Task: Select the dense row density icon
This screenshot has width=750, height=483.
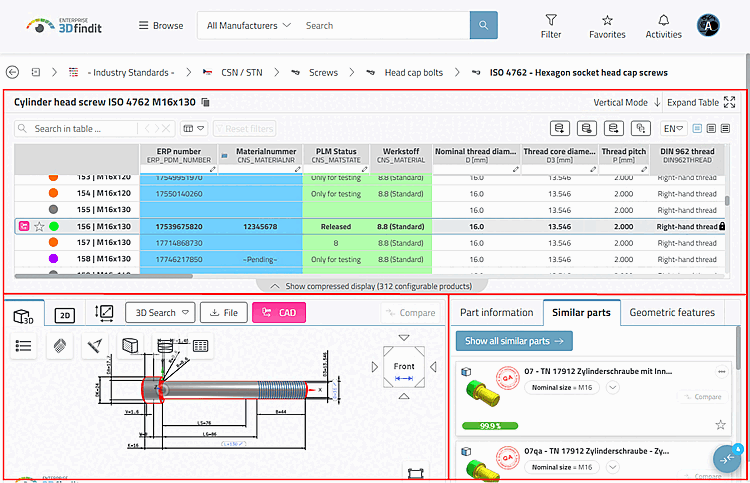Action: 725,129
